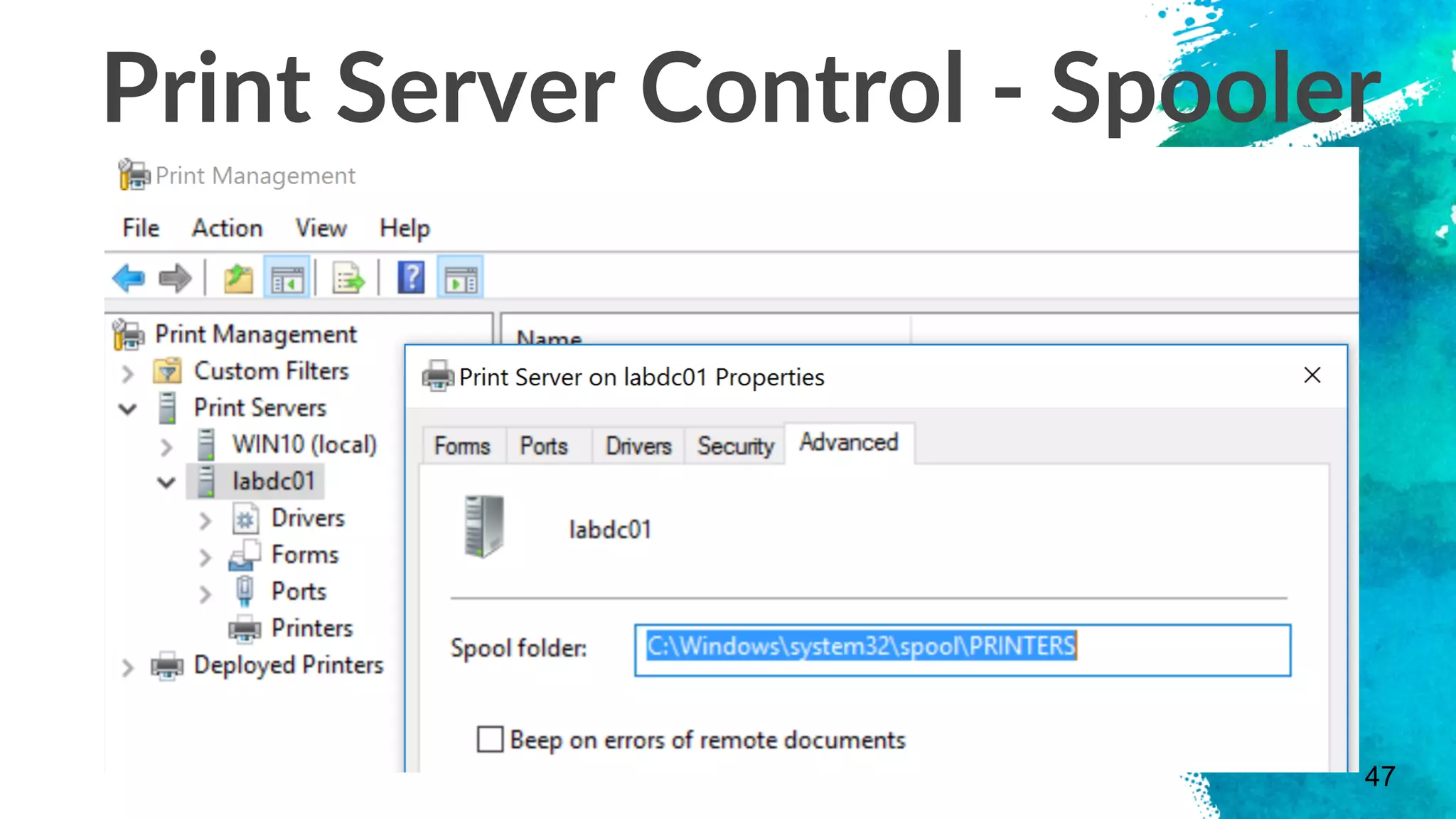This screenshot has width=1456, height=819.
Task: Enable Beep on errors of remote documents
Action: pos(490,739)
